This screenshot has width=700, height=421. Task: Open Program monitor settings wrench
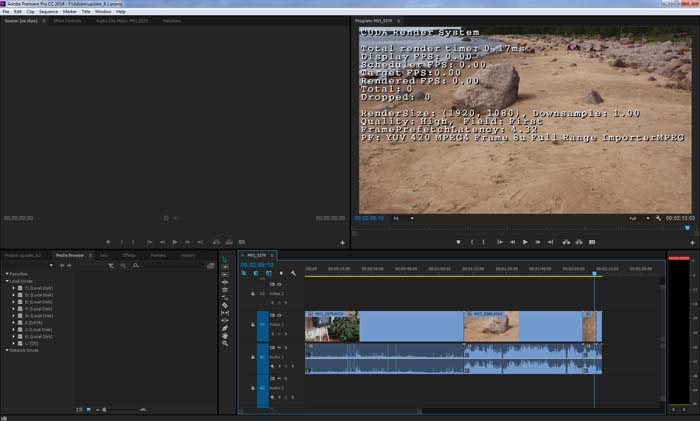[x=658, y=218]
